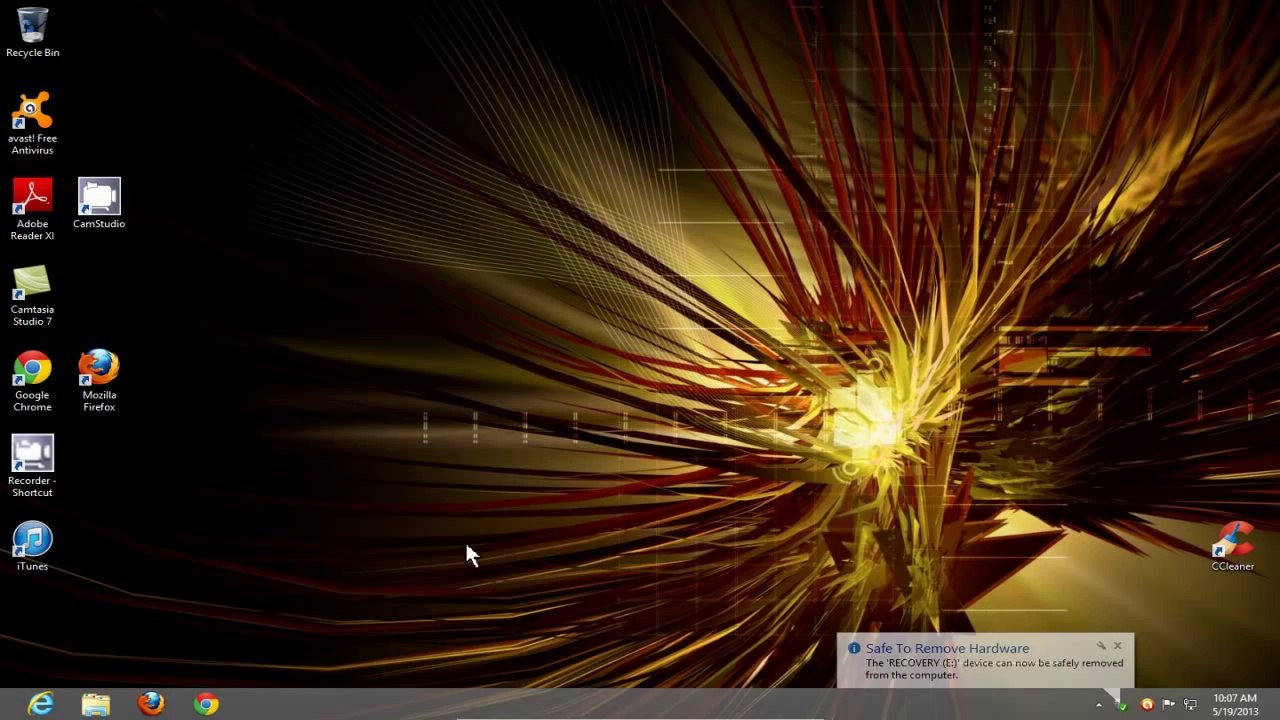Click the blue info icon in notification
The width and height of the screenshot is (1280, 720).
point(854,648)
